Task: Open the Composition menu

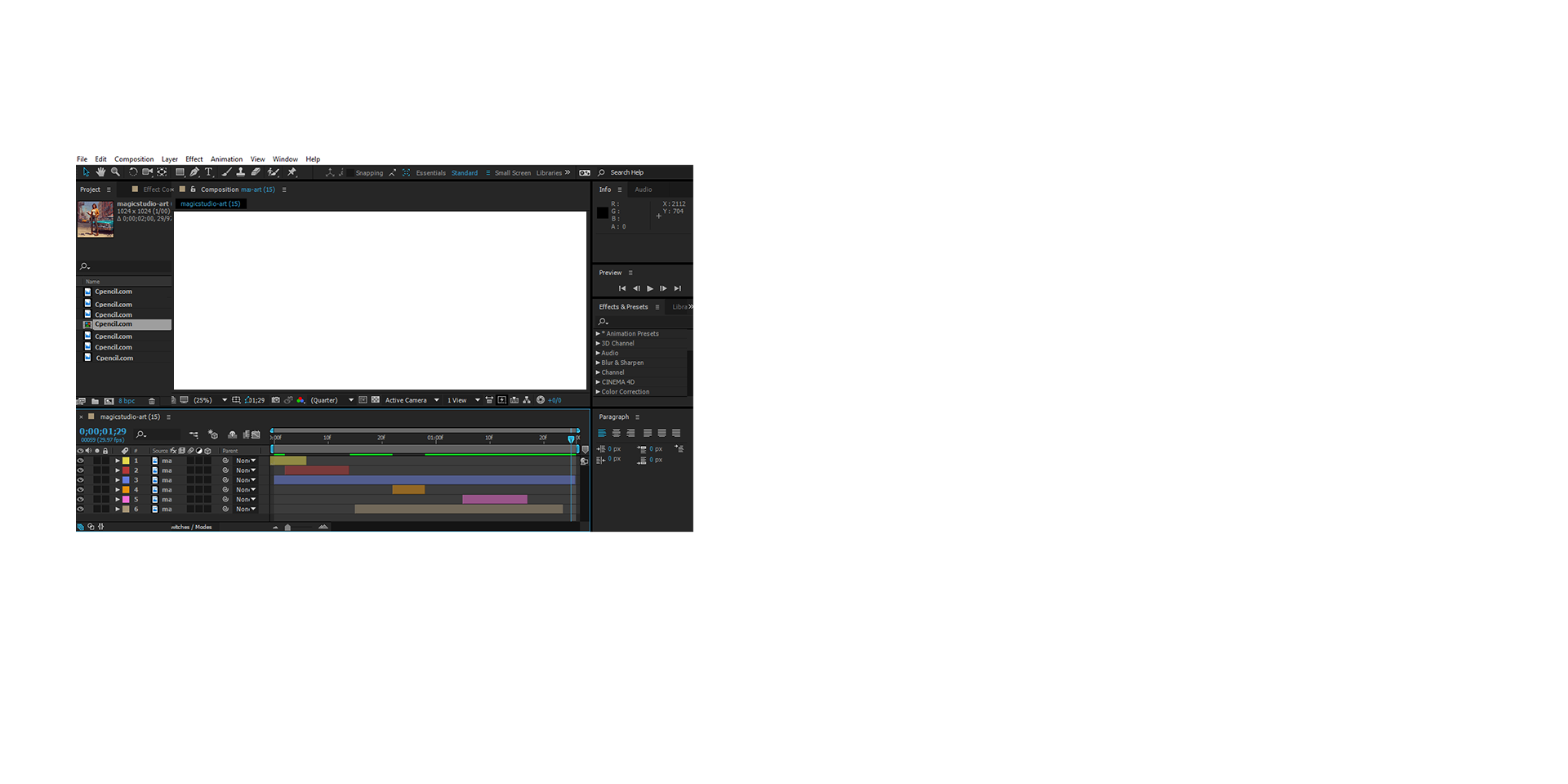Action: click(134, 159)
